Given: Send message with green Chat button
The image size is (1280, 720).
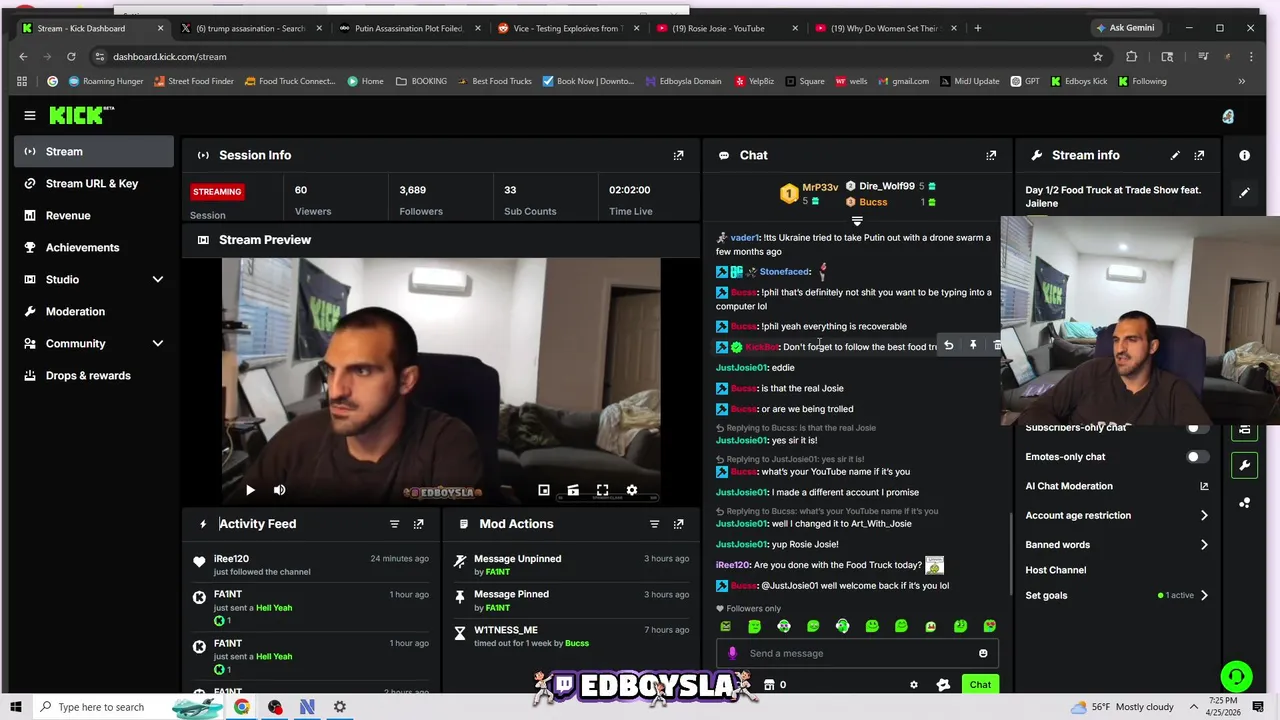Looking at the screenshot, I should (980, 685).
